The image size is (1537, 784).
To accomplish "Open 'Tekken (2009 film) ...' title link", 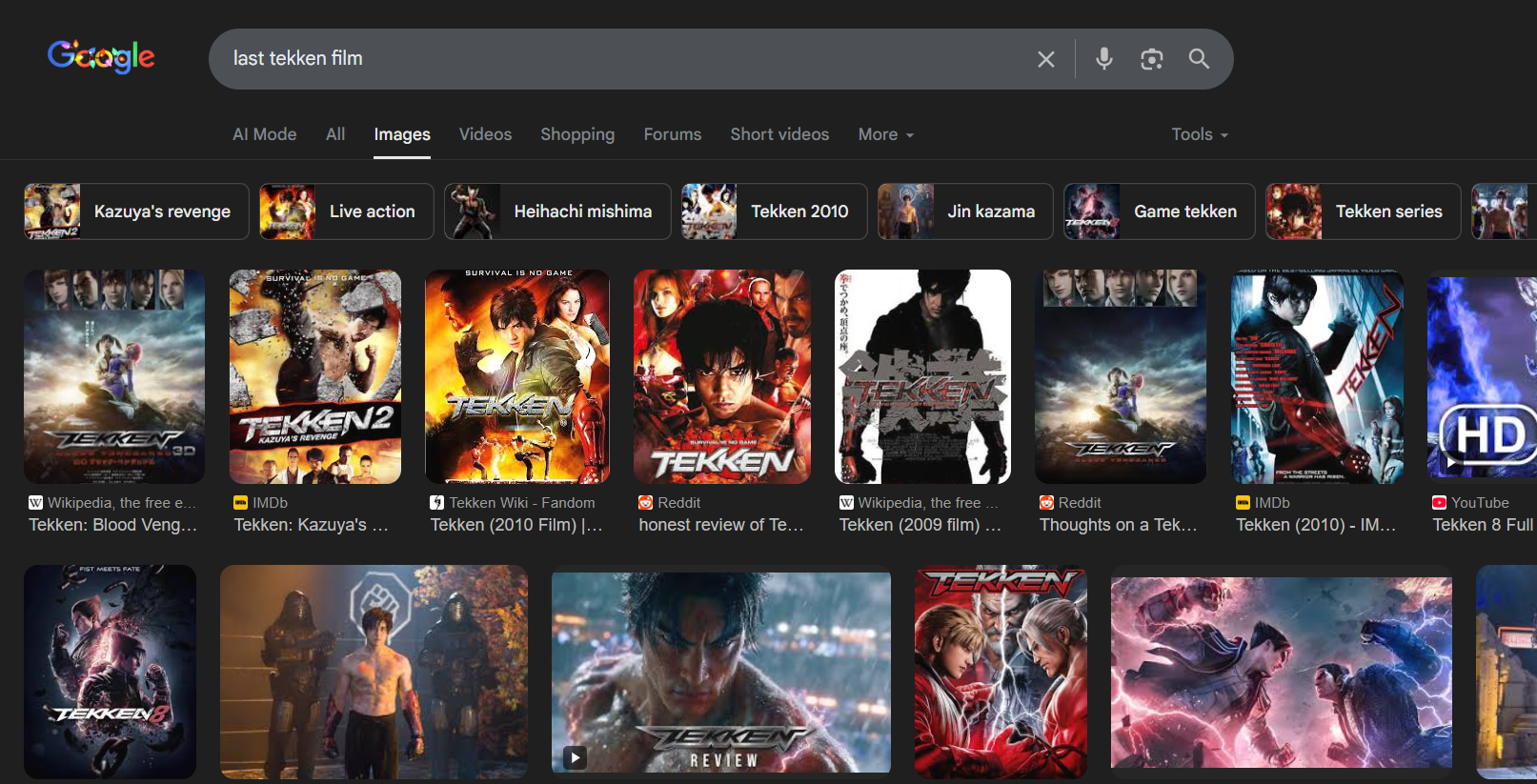I will point(920,525).
